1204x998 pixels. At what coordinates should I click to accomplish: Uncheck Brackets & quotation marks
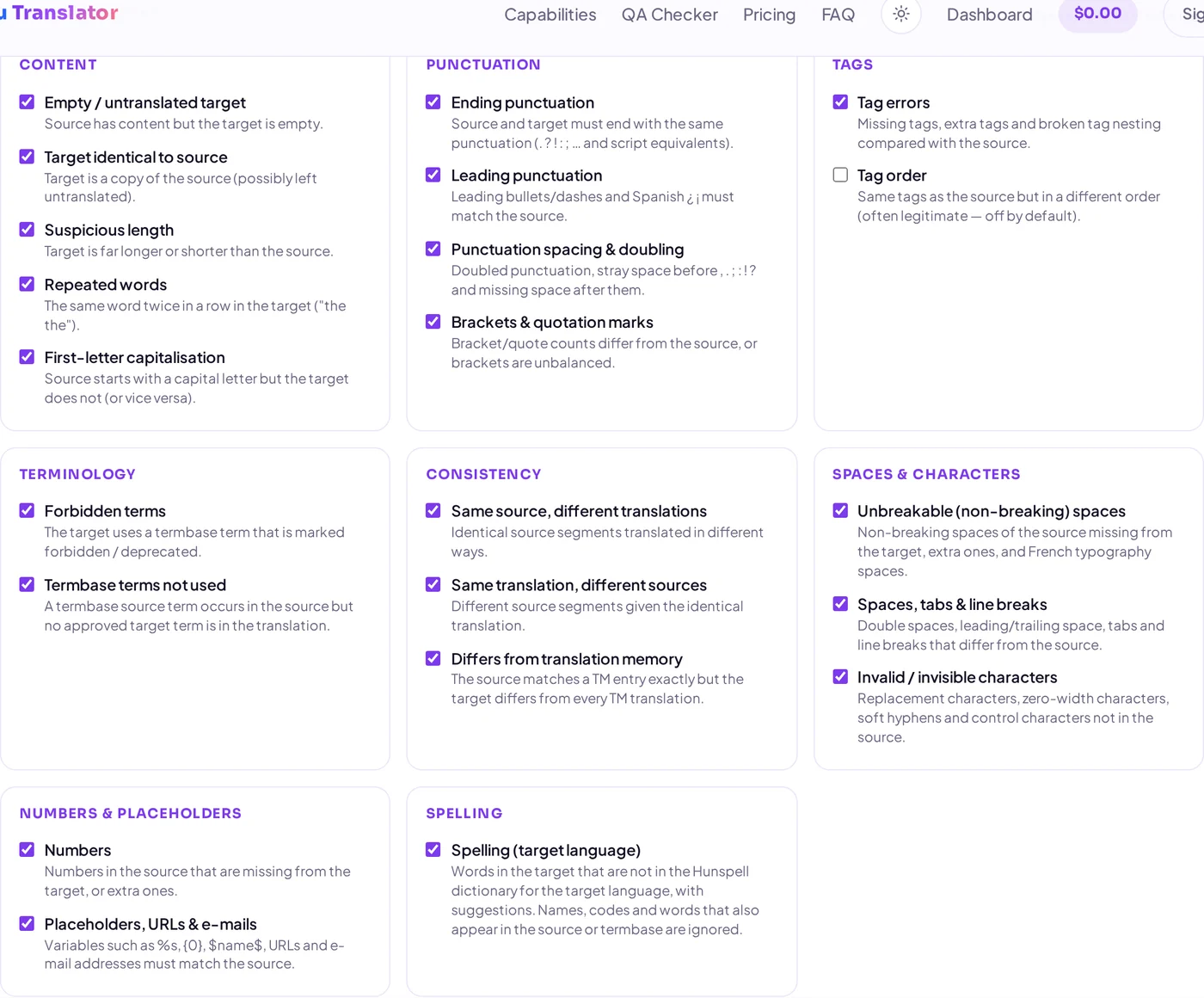click(x=433, y=322)
